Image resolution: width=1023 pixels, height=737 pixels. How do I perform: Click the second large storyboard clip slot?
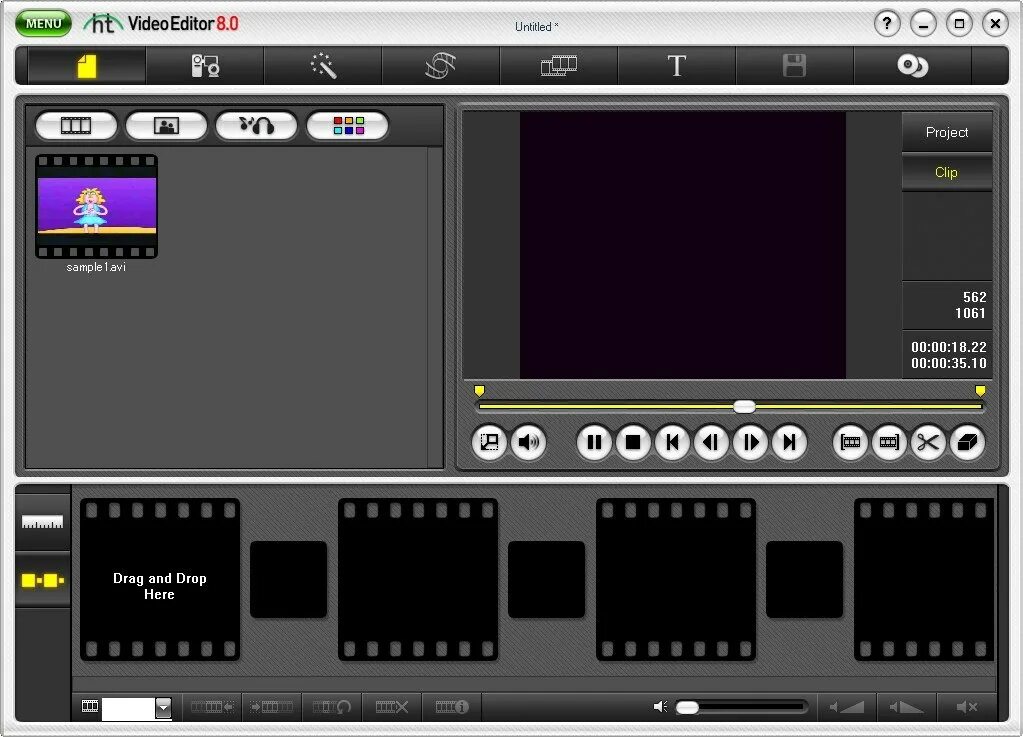coord(418,580)
